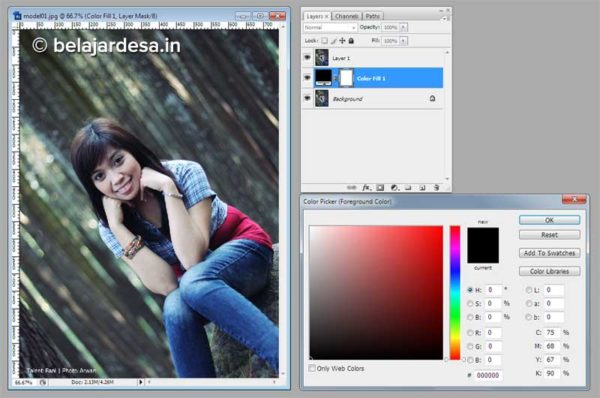This screenshot has width=600, height=398.
Task: Switch to the Paths tab
Action: pos(372,16)
